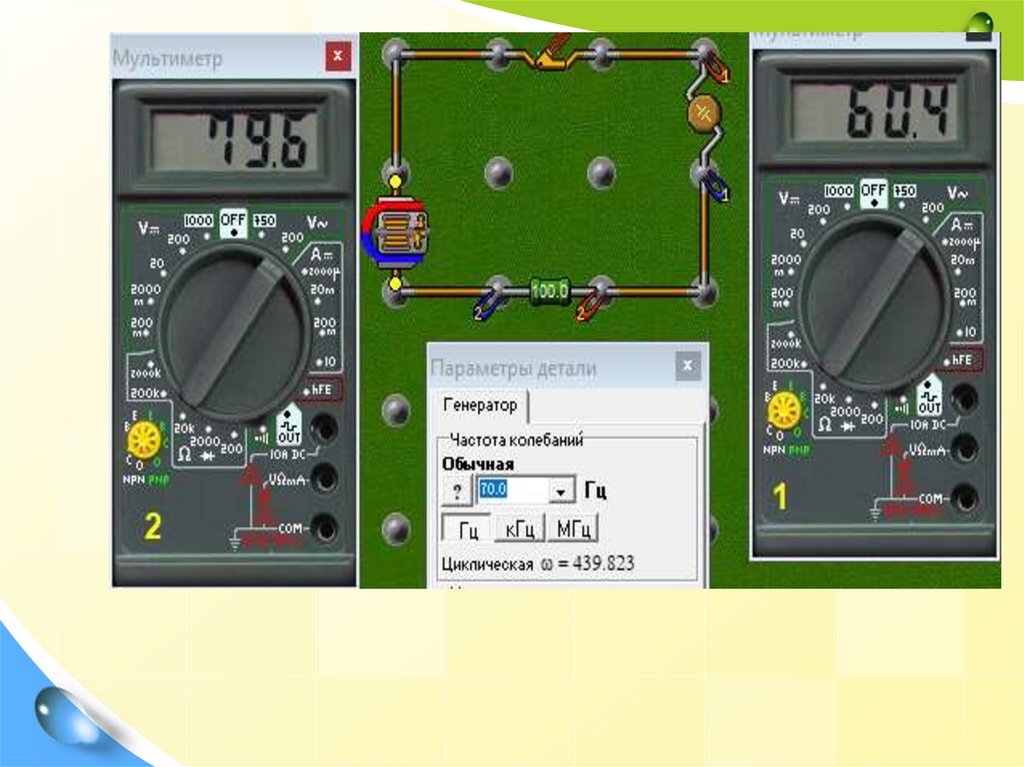Click the top-left board node
The width and height of the screenshot is (1024, 767).
[x=395, y=53]
